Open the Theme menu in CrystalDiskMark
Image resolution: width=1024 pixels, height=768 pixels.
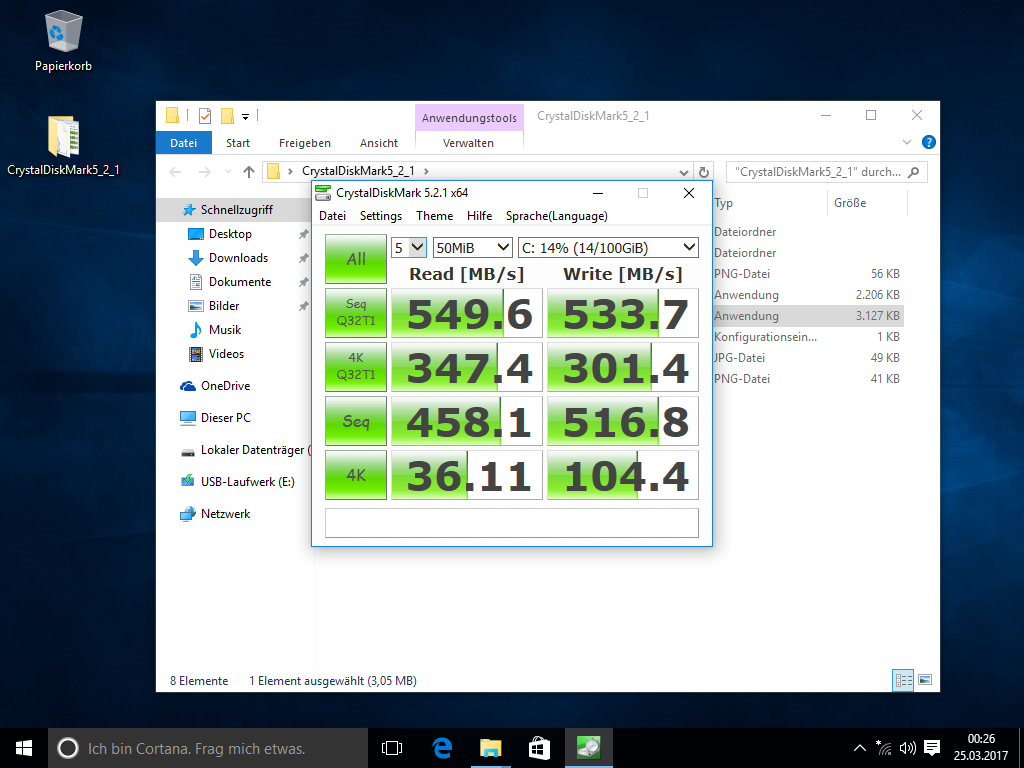click(434, 216)
